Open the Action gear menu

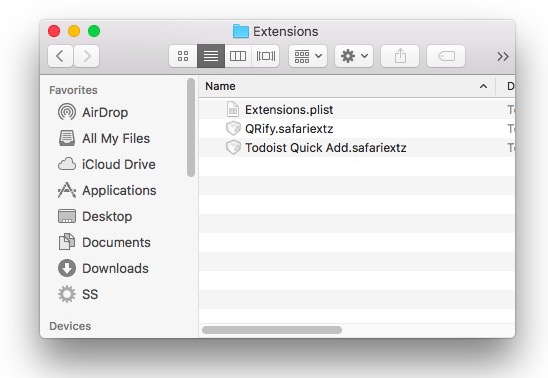pos(354,56)
